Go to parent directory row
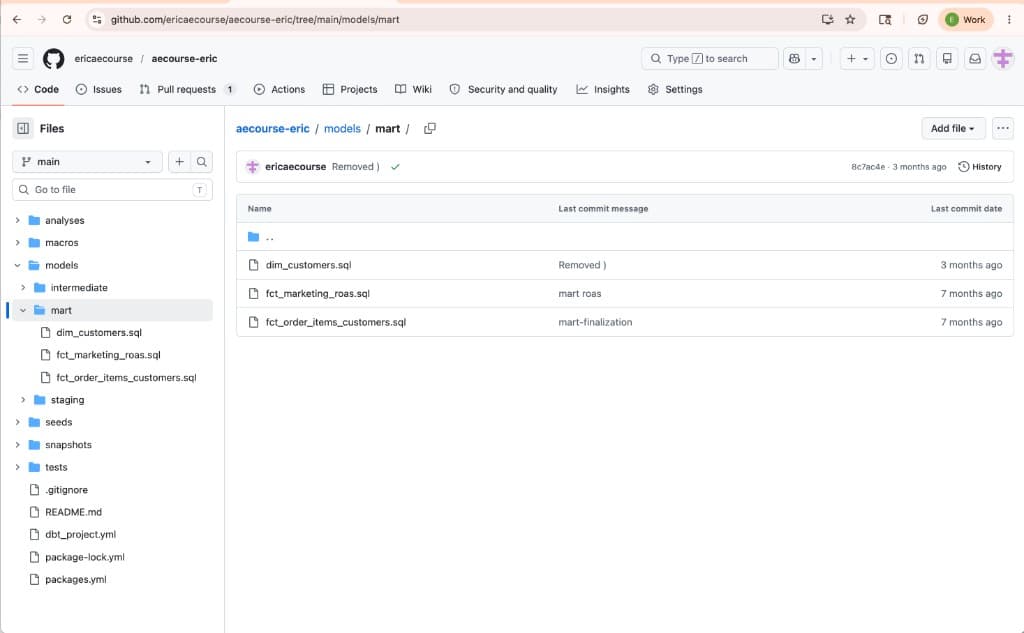Image resolution: width=1024 pixels, height=633 pixels. point(625,237)
